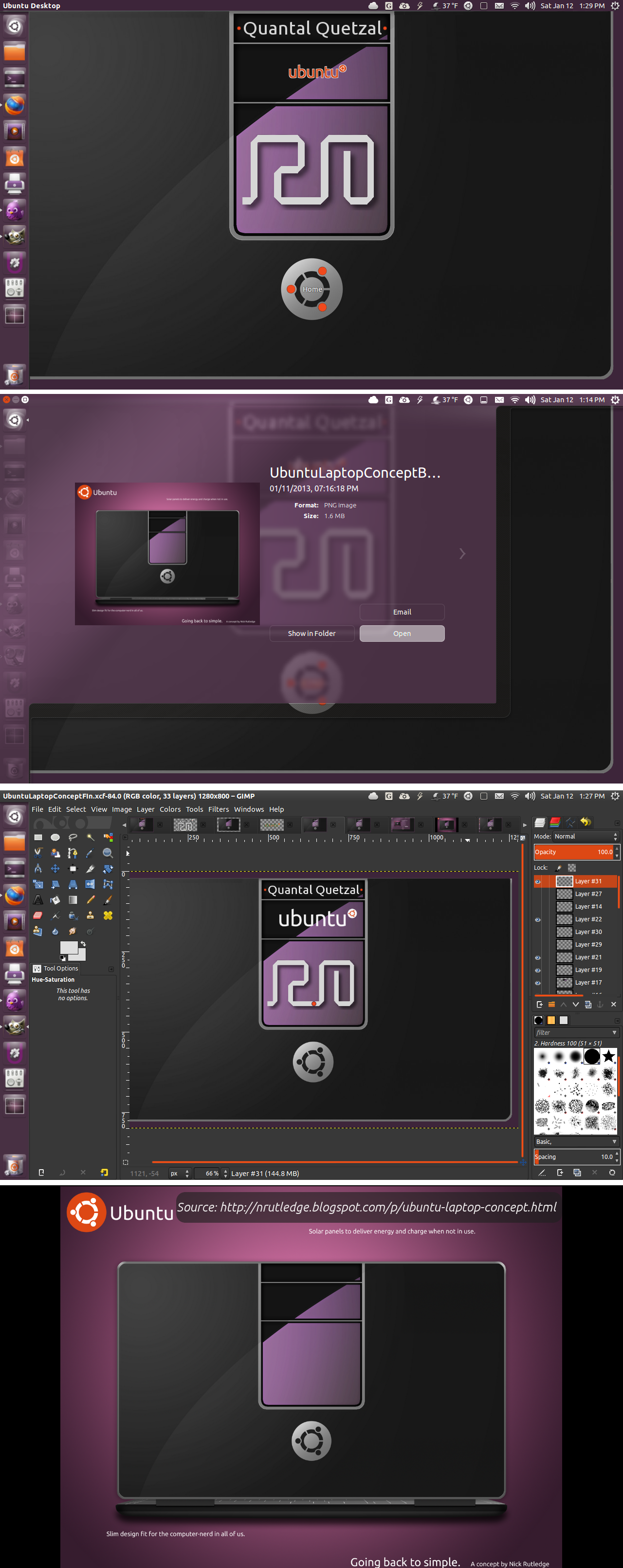The height and width of the screenshot is (1568, 623).
Task: Open the Colors menu in GIMP
Action: [x=170, y=809]
